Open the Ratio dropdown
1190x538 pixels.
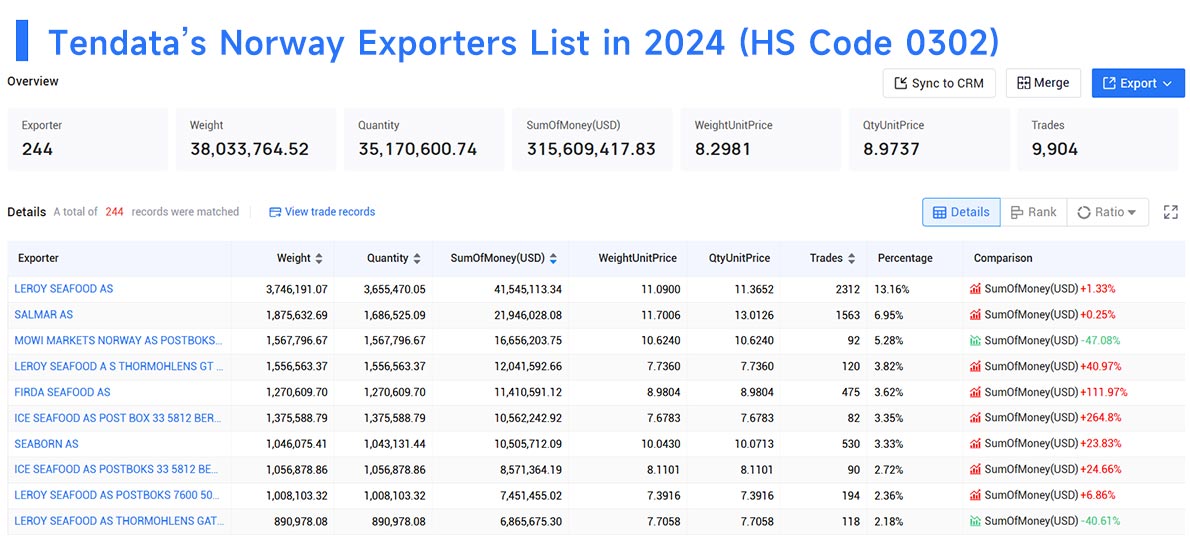pyautogui.click(x=1107, y=212)
